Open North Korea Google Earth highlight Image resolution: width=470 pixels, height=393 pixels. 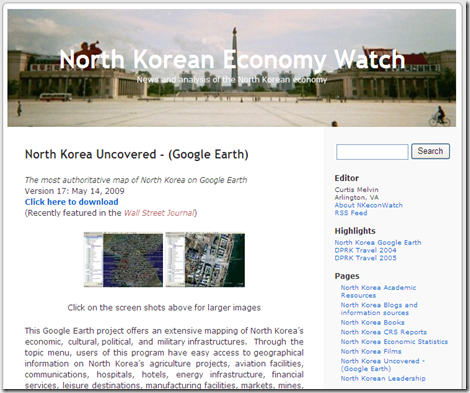tap(378, 243)
